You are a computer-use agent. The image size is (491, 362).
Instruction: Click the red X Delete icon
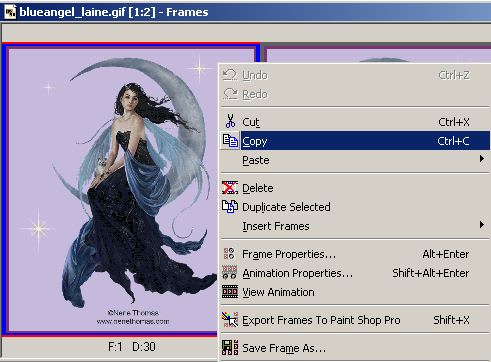tap(230, 188)
